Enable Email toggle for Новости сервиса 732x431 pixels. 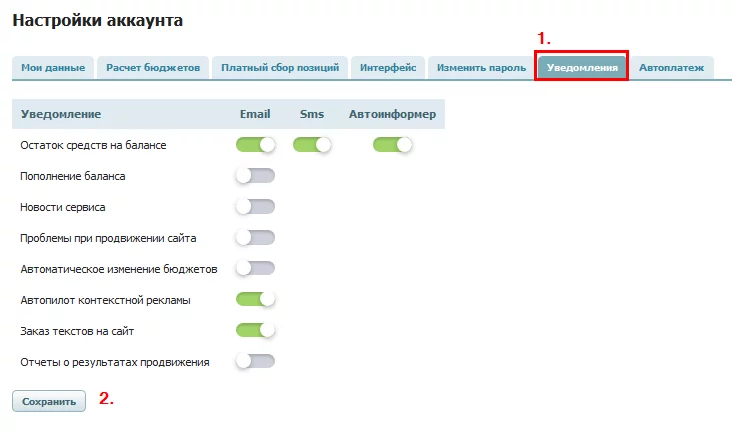point(255,206)
